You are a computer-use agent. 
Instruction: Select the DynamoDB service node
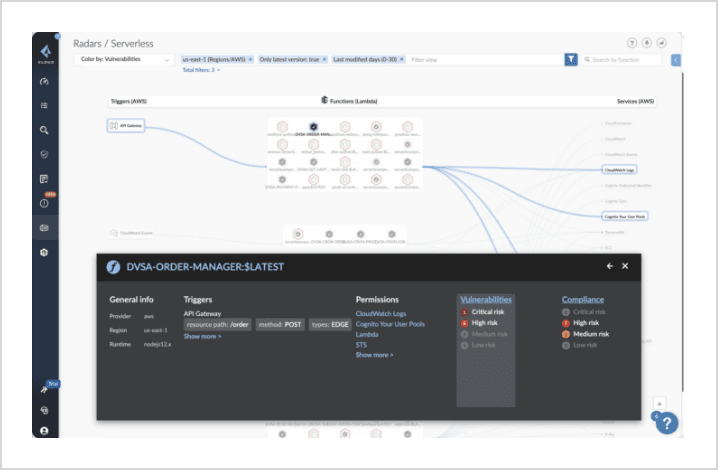(x=614, y=232)
